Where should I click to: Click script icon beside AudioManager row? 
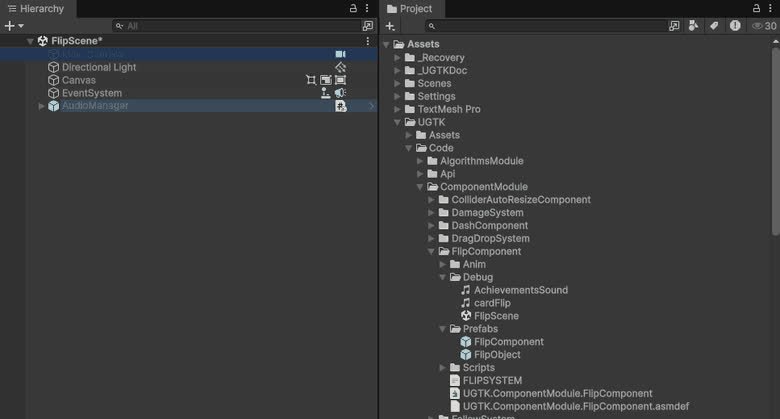coord(340,106)
